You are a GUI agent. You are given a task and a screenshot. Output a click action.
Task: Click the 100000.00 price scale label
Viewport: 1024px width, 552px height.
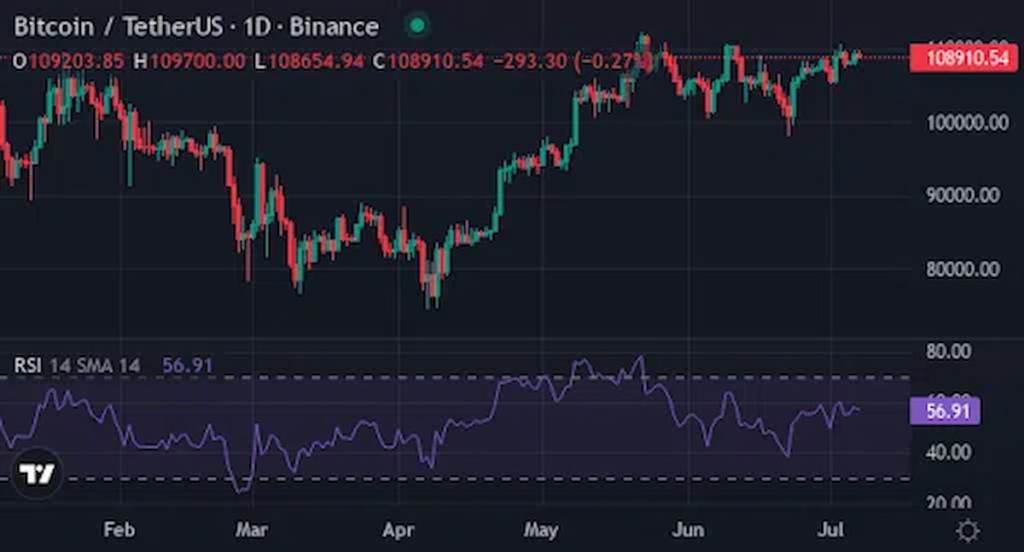(x=967, y=122)
